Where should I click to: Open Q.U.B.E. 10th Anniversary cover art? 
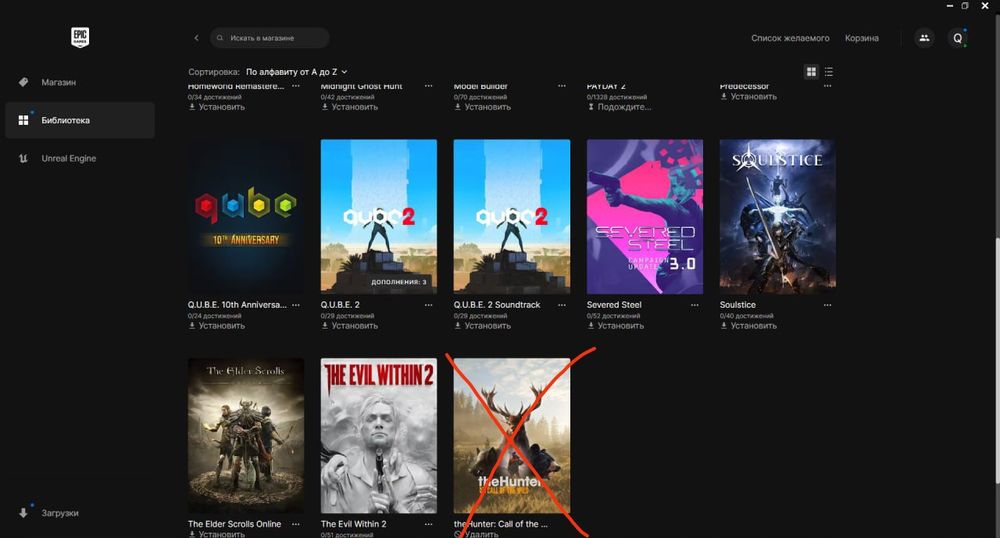[x=246, y=217]
